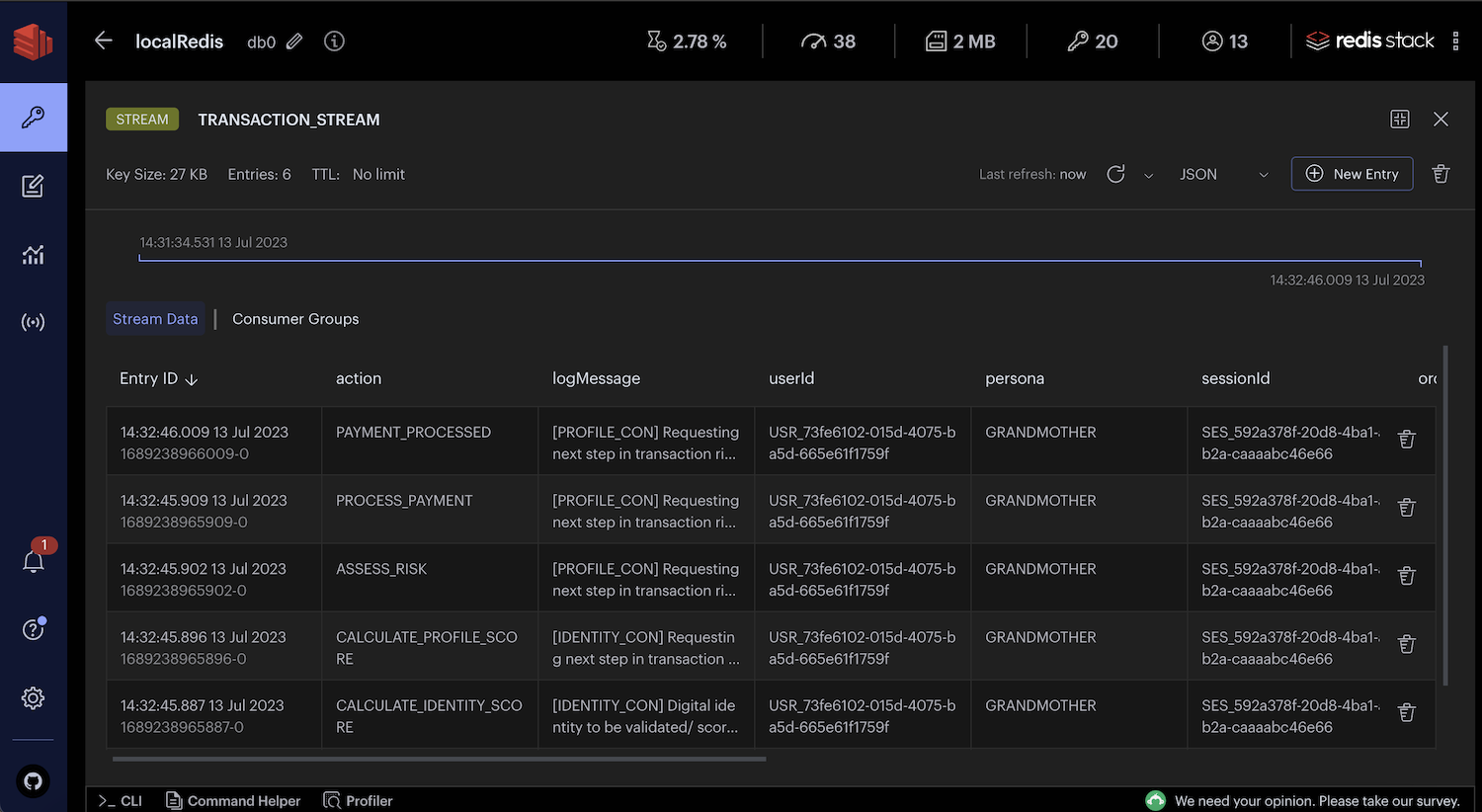The height and width of the screenshot is (812, 1482).
Task: Click the action column header
Action: (359, 378)
